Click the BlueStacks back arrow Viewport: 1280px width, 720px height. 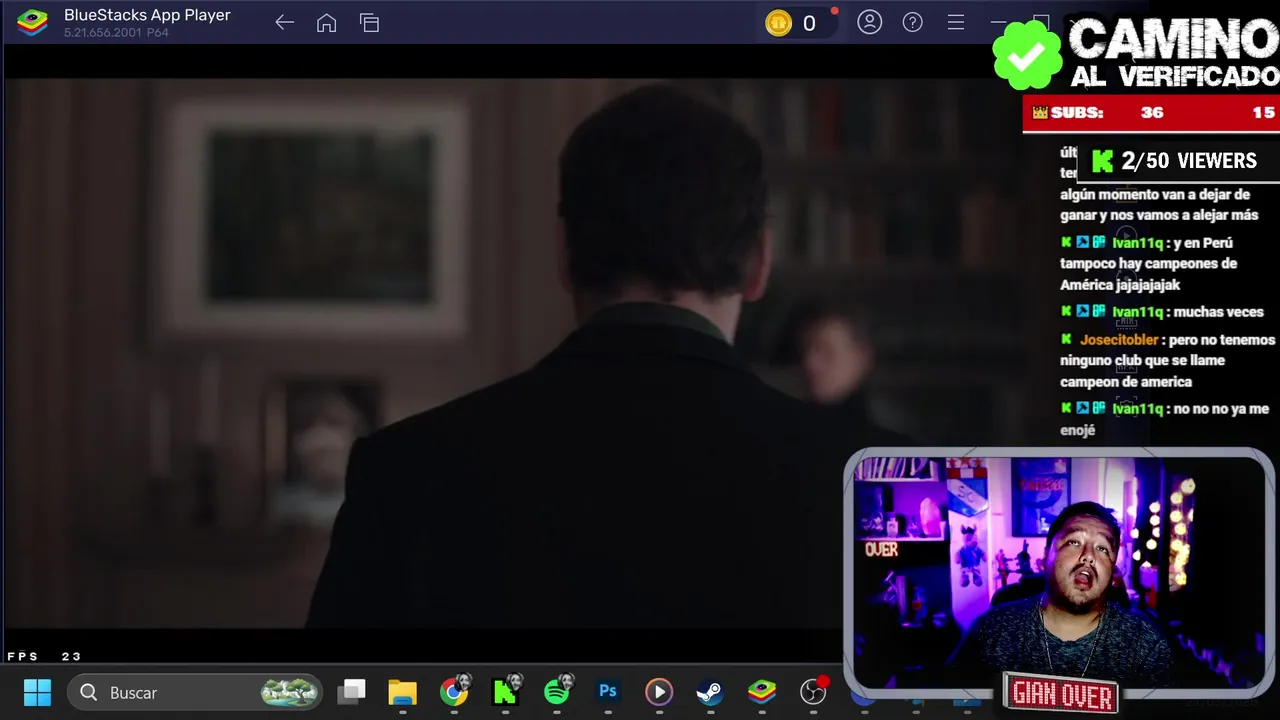(x=284, y=22)
